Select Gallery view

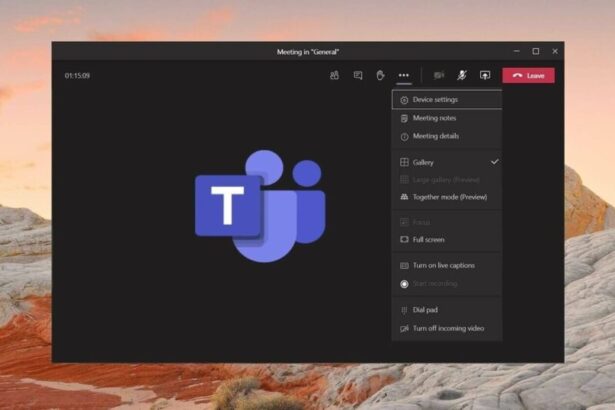[x=447, y=162]
